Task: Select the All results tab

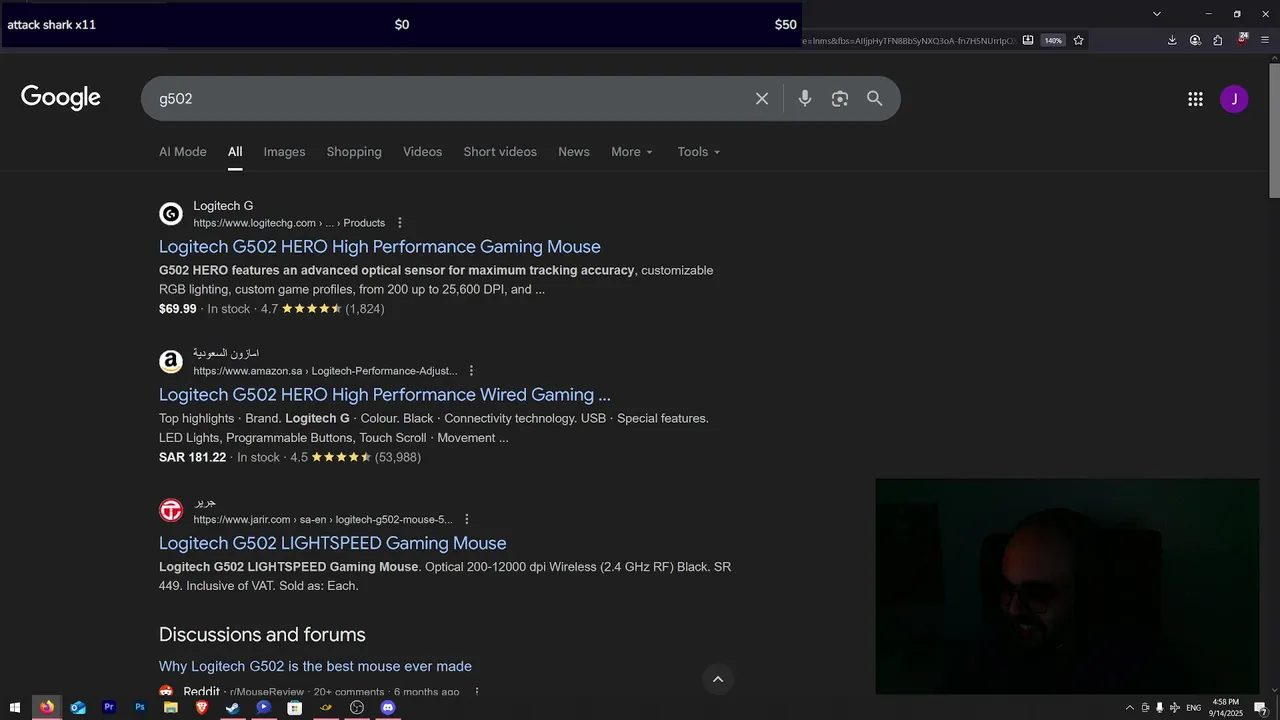Action: click(x=235, y=152)
